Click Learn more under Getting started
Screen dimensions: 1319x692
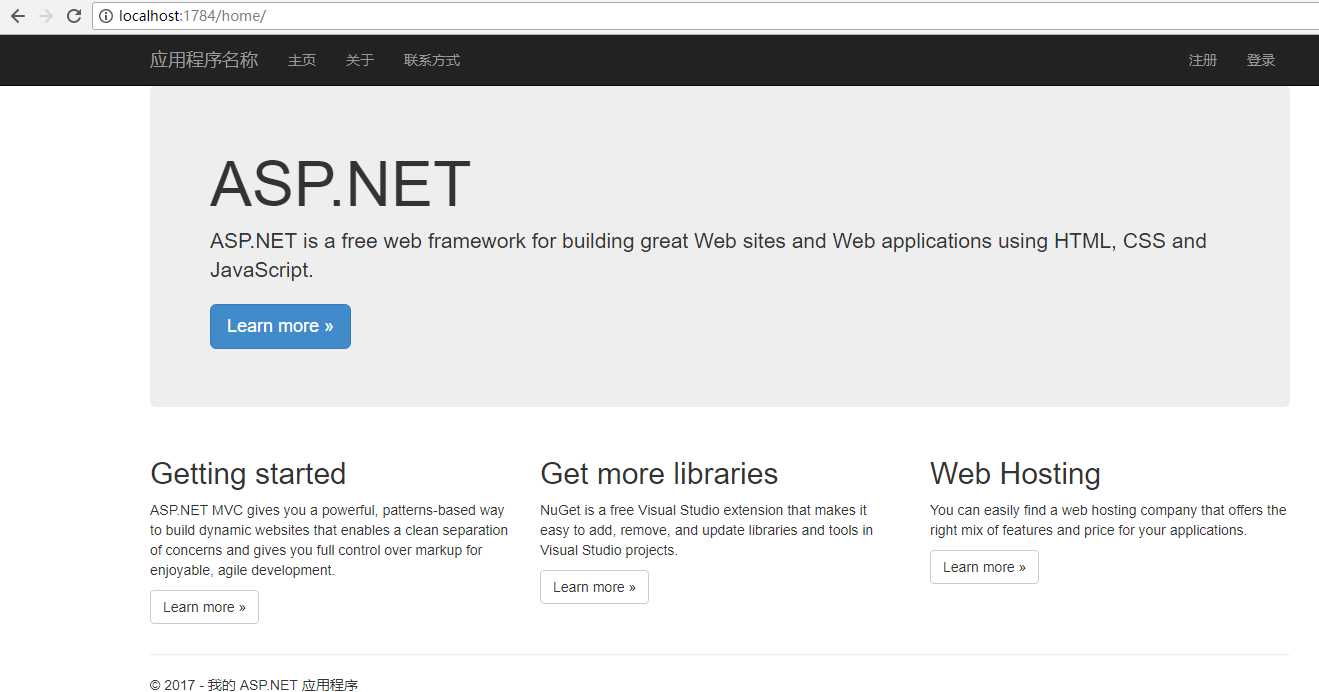[204, 607]
